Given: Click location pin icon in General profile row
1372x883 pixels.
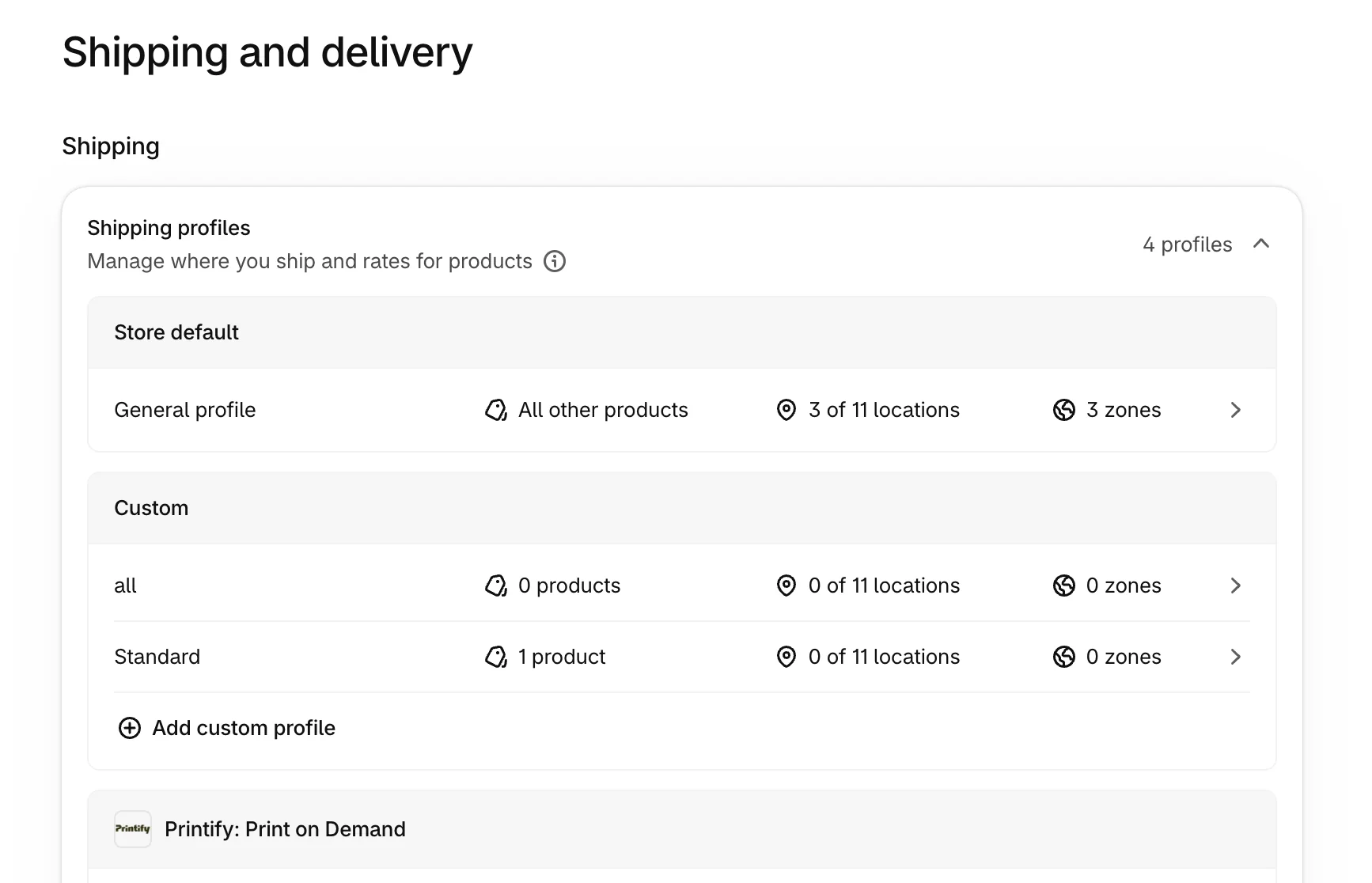Looking at the screenshot, I should [786, 410].
